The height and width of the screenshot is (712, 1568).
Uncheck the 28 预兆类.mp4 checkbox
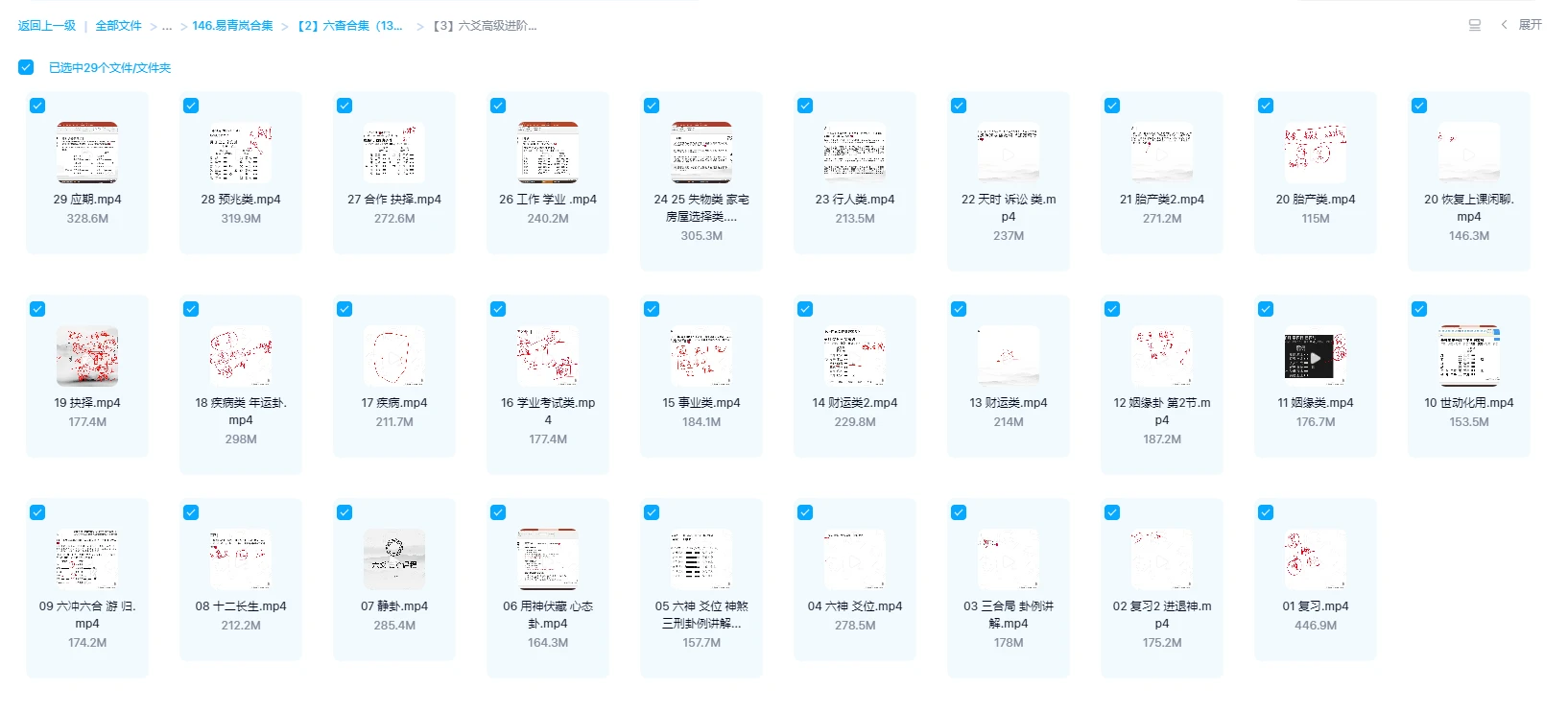[191, 106]
